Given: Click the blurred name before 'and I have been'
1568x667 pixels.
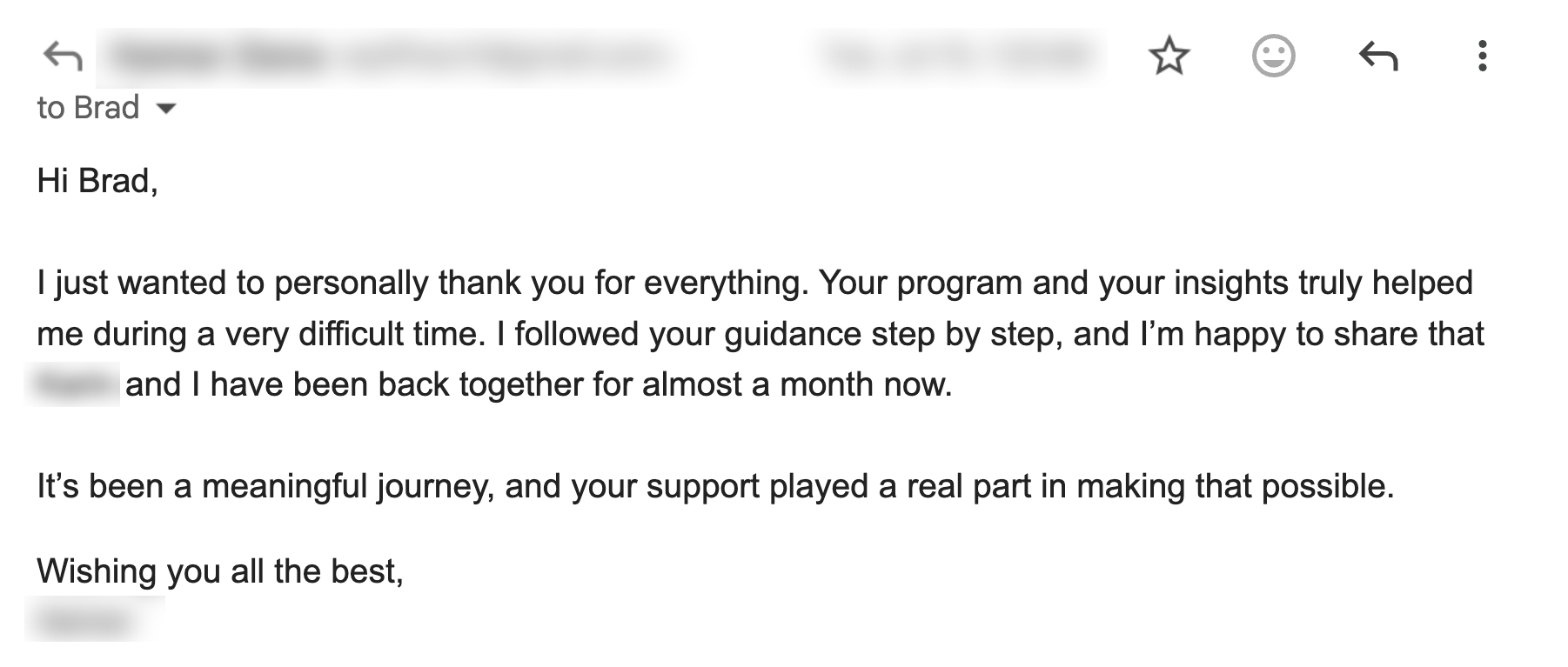Looking at the screenshot, I should [73, 384].
